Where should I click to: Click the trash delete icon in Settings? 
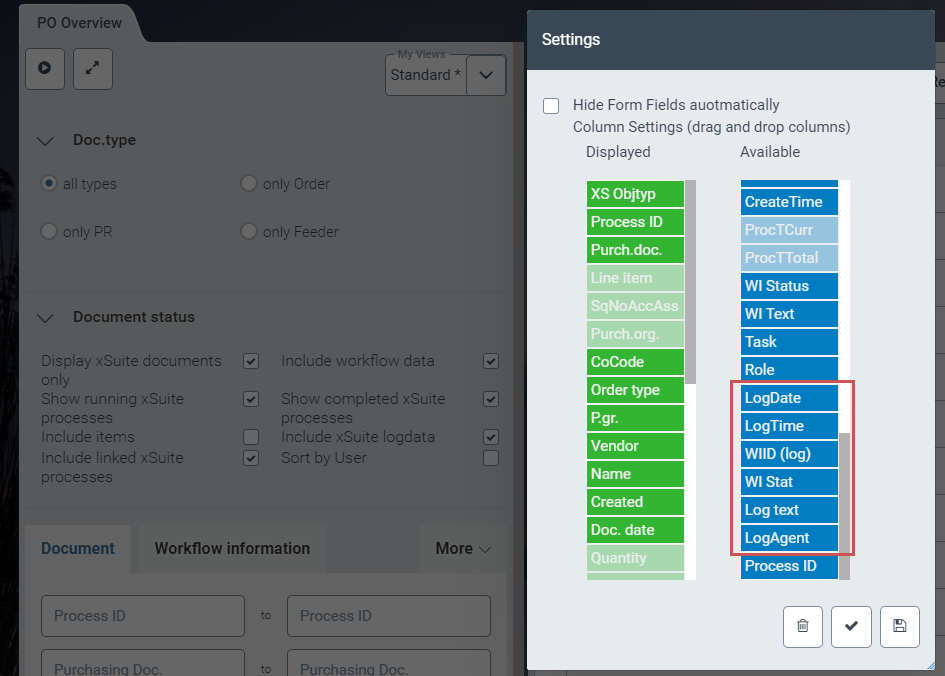pos(802,626)
